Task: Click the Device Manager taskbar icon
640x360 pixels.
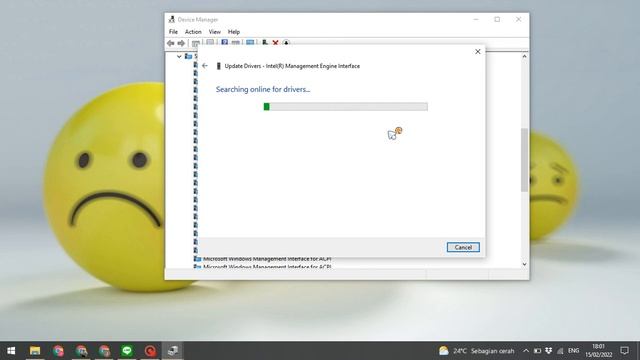Action: click(x=173, y=351)
